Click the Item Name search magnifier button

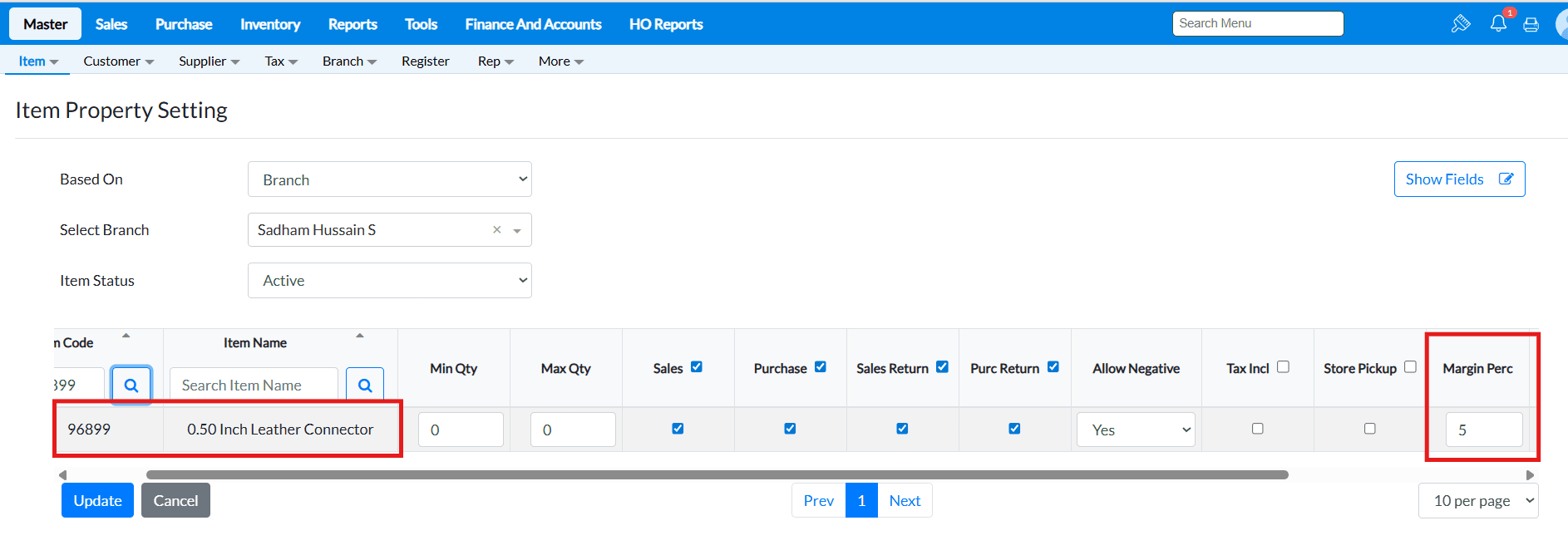[365, 385]
